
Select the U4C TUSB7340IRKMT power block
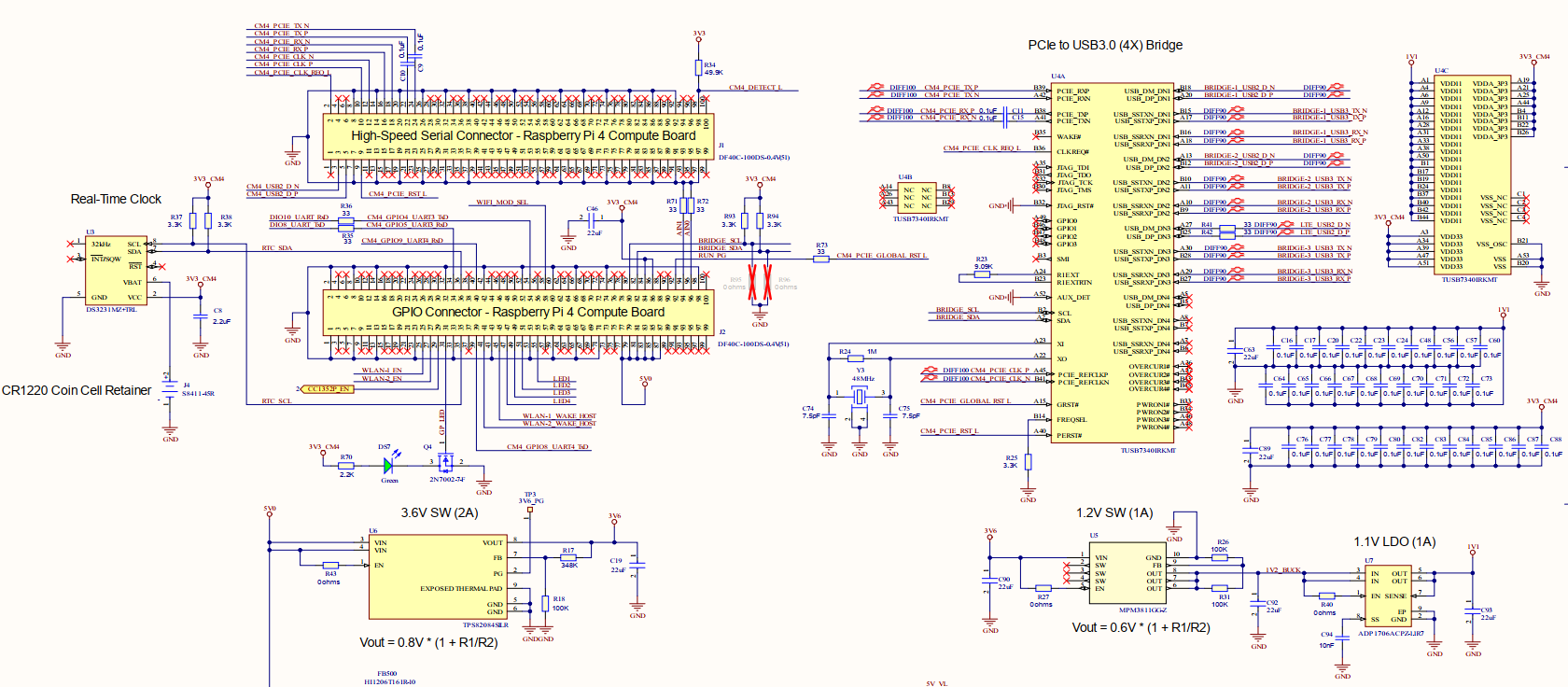point(1474,175)
